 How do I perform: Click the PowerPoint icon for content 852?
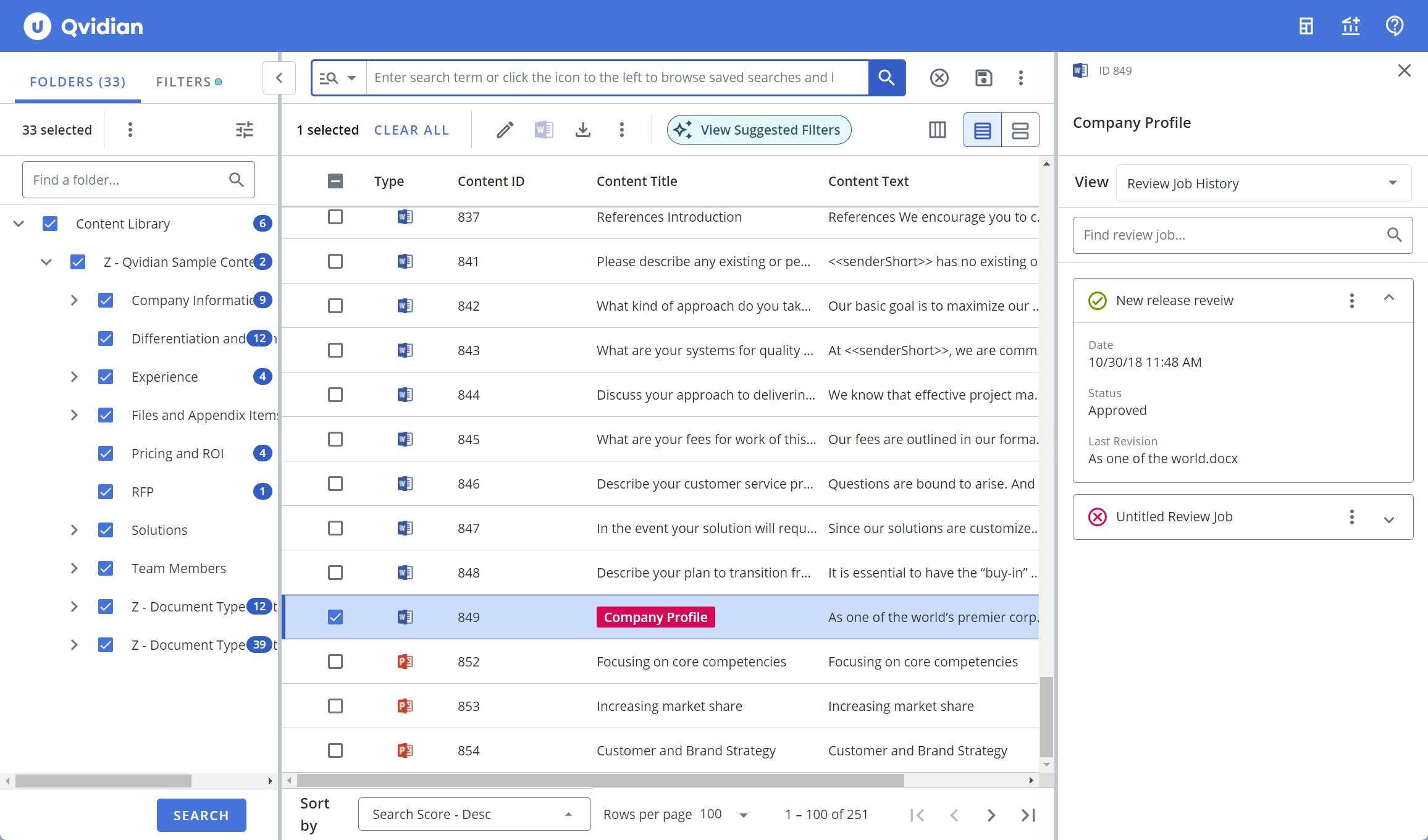405,661
